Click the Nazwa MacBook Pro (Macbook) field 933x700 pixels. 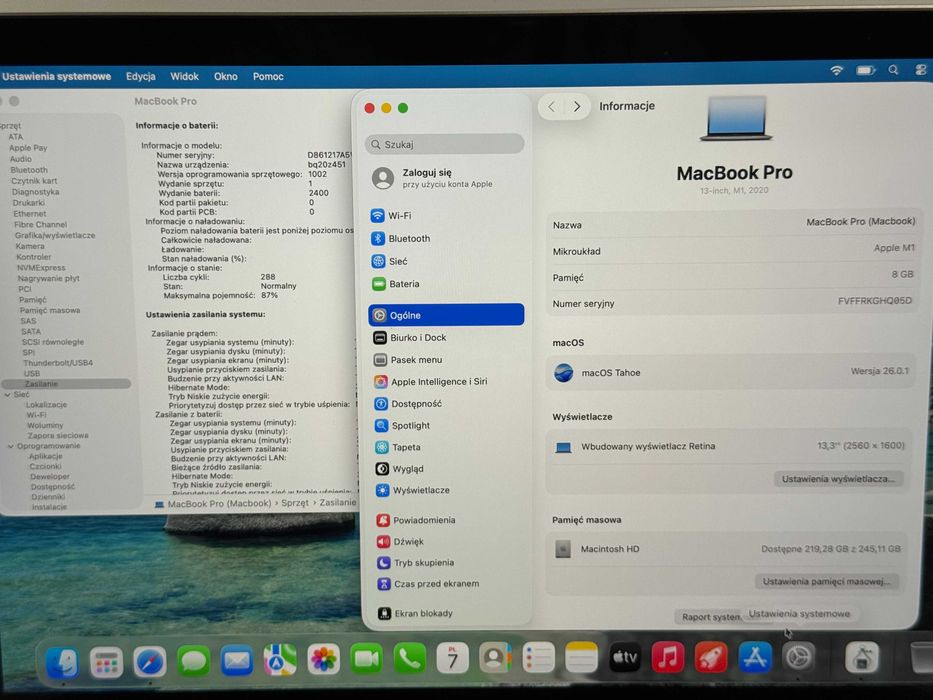click(x=733, y=224)
